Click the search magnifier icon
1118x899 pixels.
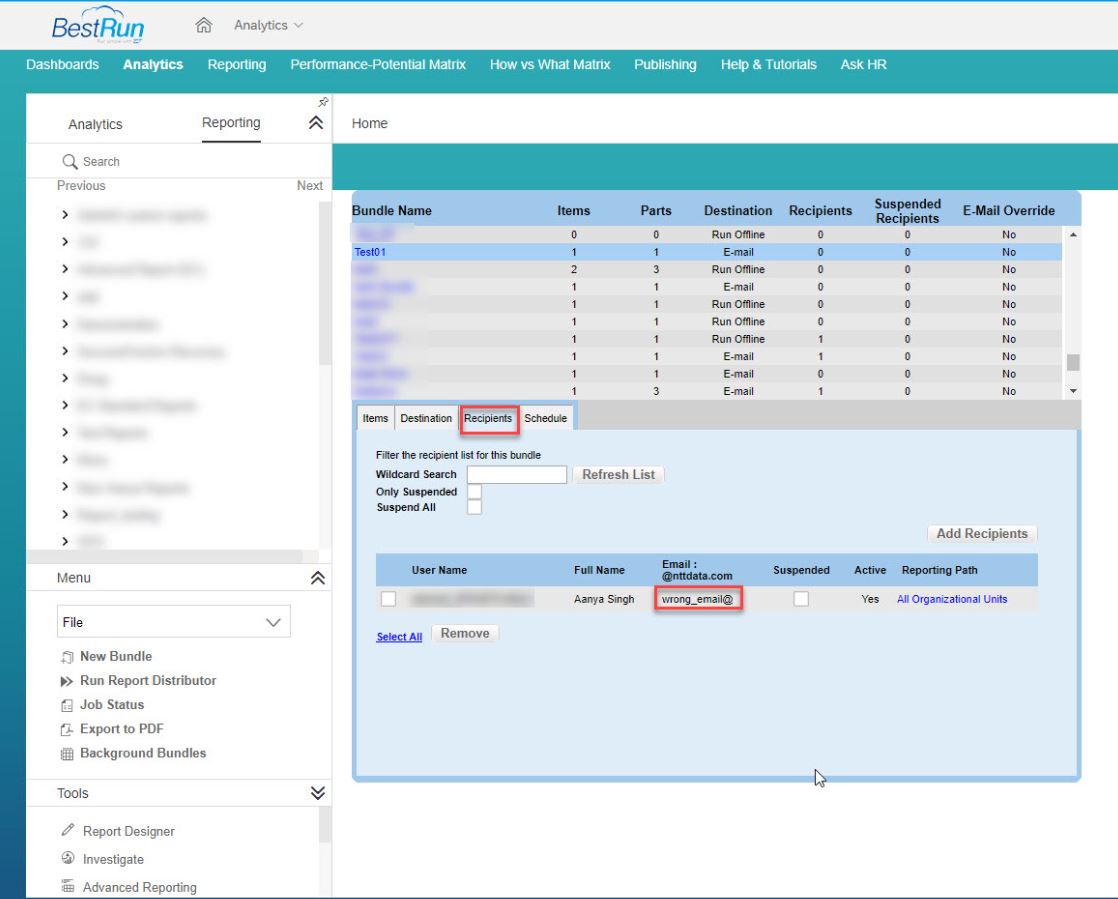(x=69, y=161)
